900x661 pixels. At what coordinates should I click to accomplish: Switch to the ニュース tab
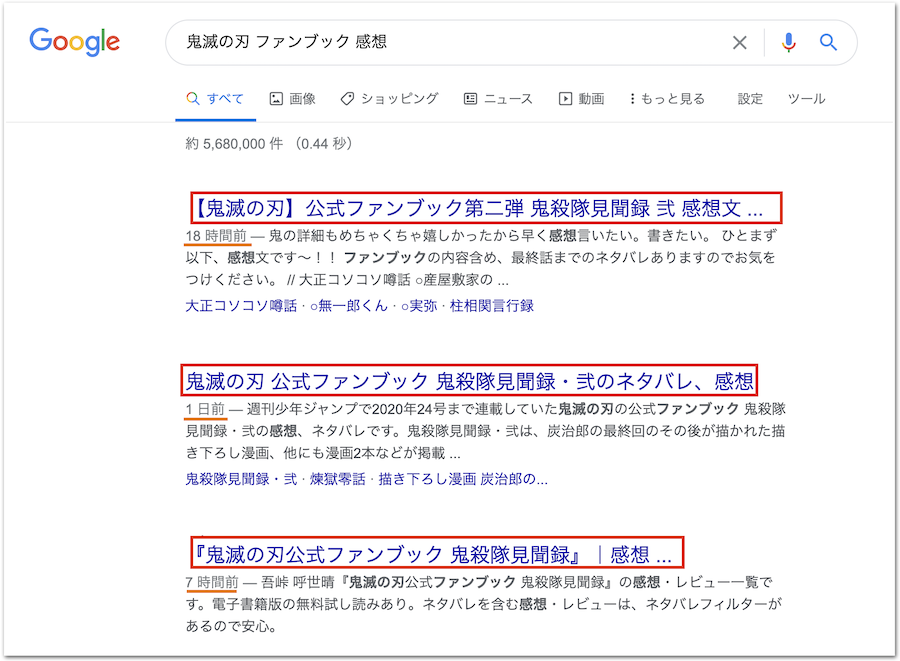point(498,99)
